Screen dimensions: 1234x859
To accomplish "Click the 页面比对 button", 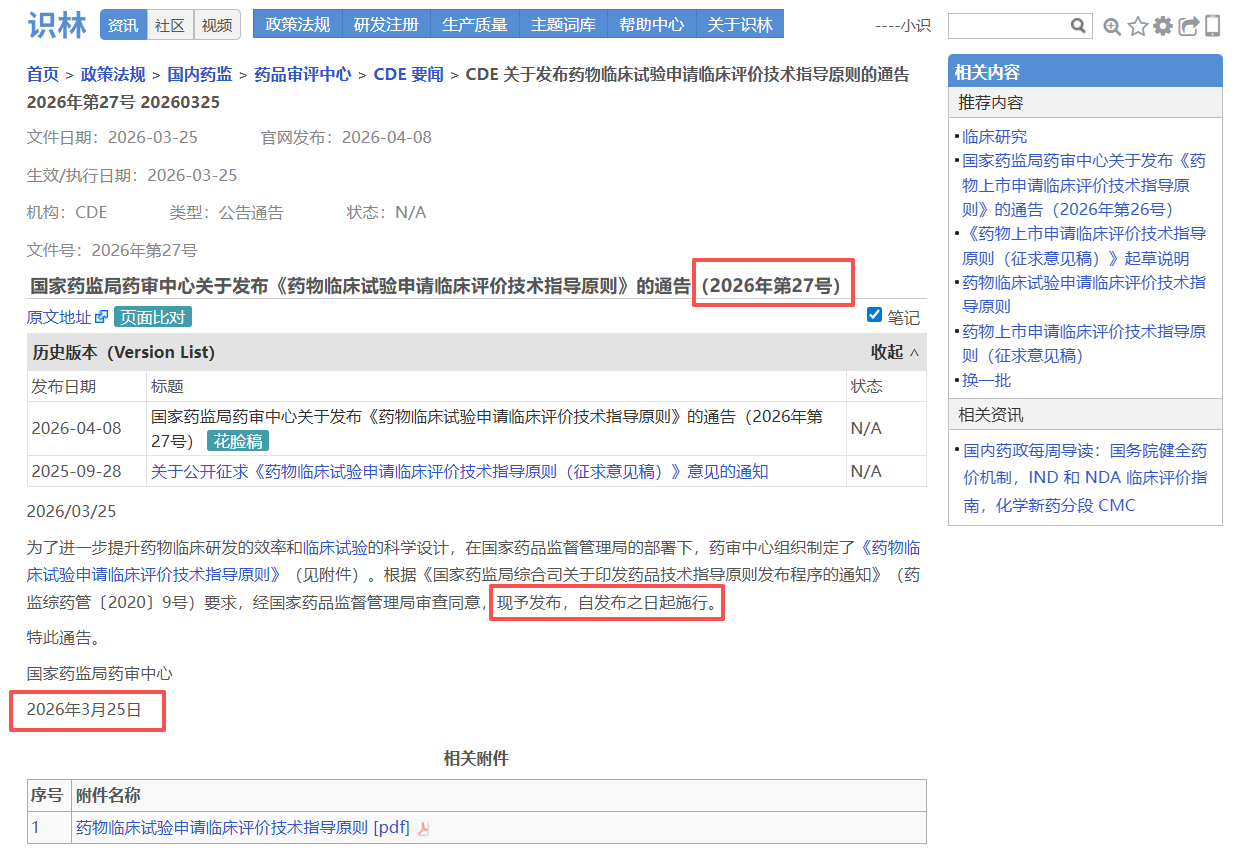I will click(x=153, y=317).
